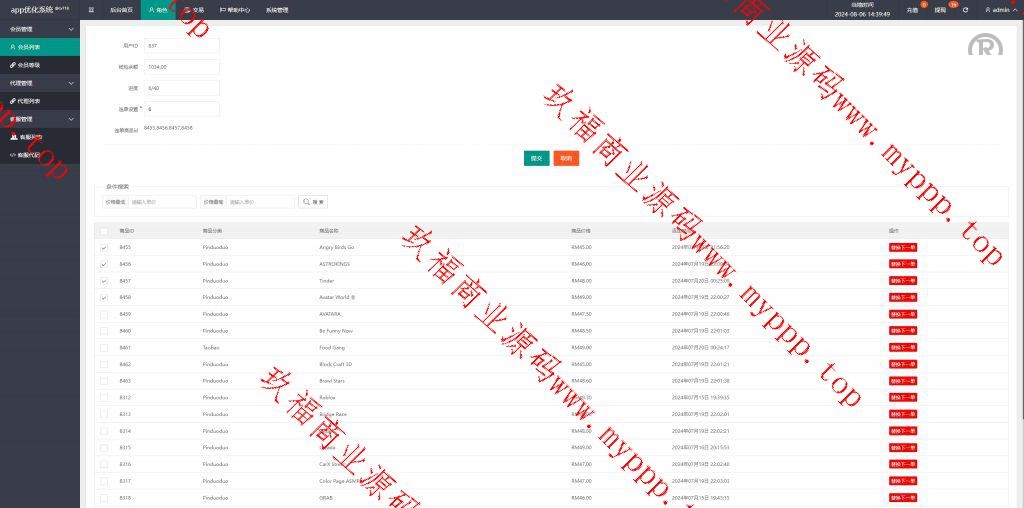The height and width of the screenshot is (508, 1024).
Task: Open the 系统管理 top menu
Action: point(277,10)
